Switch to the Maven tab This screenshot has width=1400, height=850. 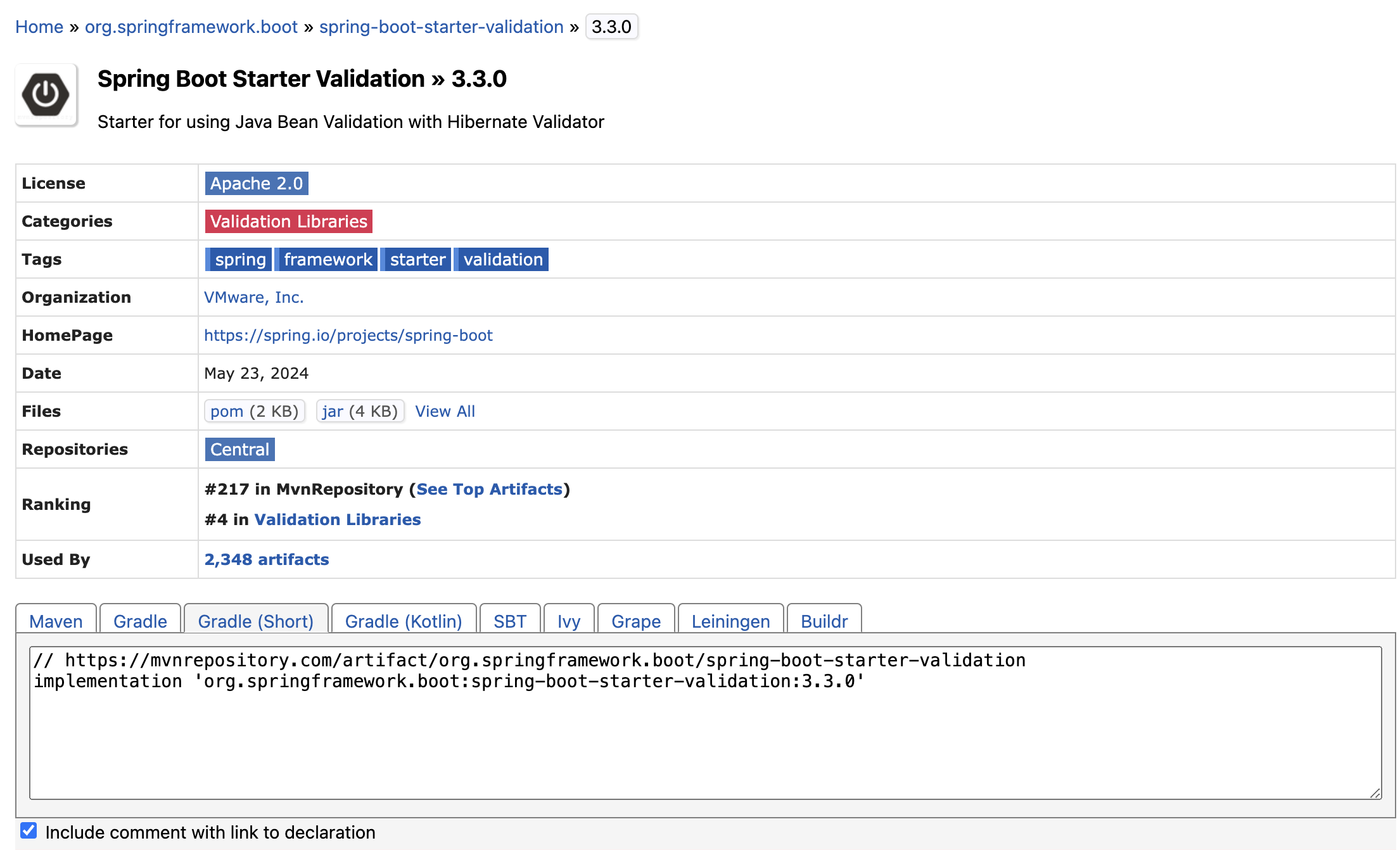pos(56,621)
